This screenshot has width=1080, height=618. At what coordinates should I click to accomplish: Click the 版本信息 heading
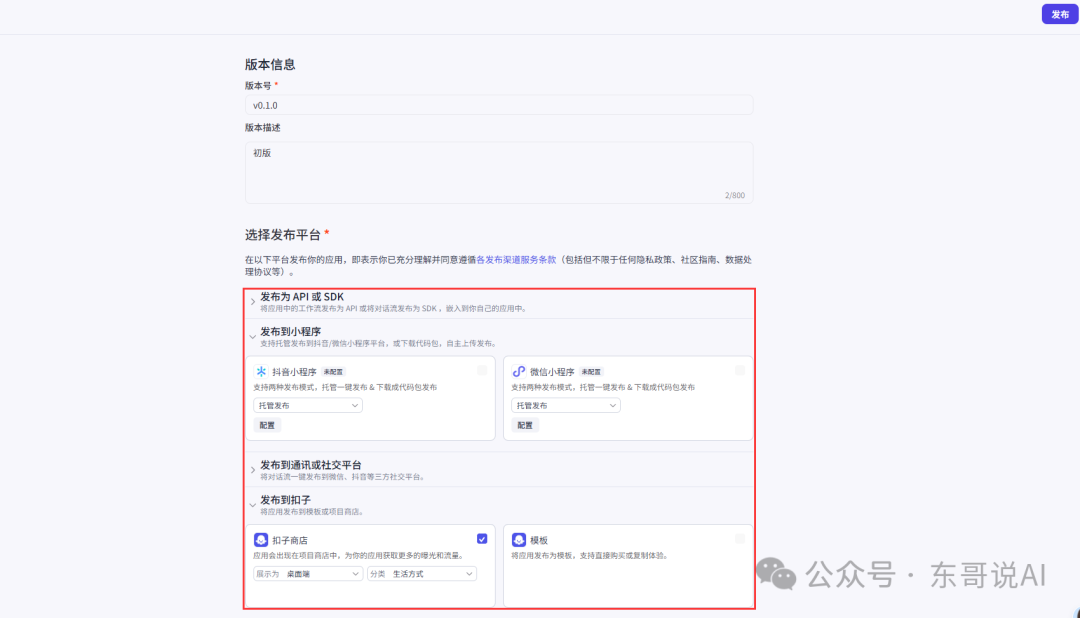[270, 64]
